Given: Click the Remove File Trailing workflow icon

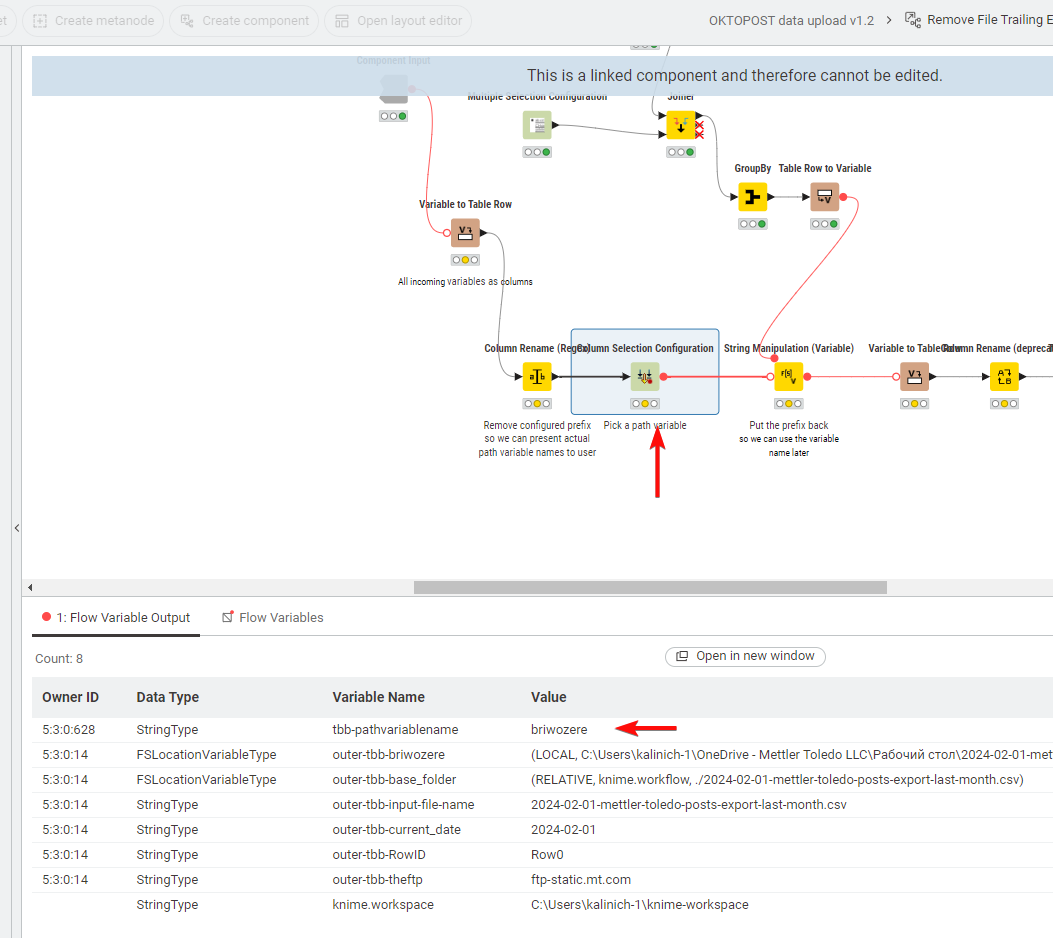Looking at the screenshot, I should pos(911,19).
